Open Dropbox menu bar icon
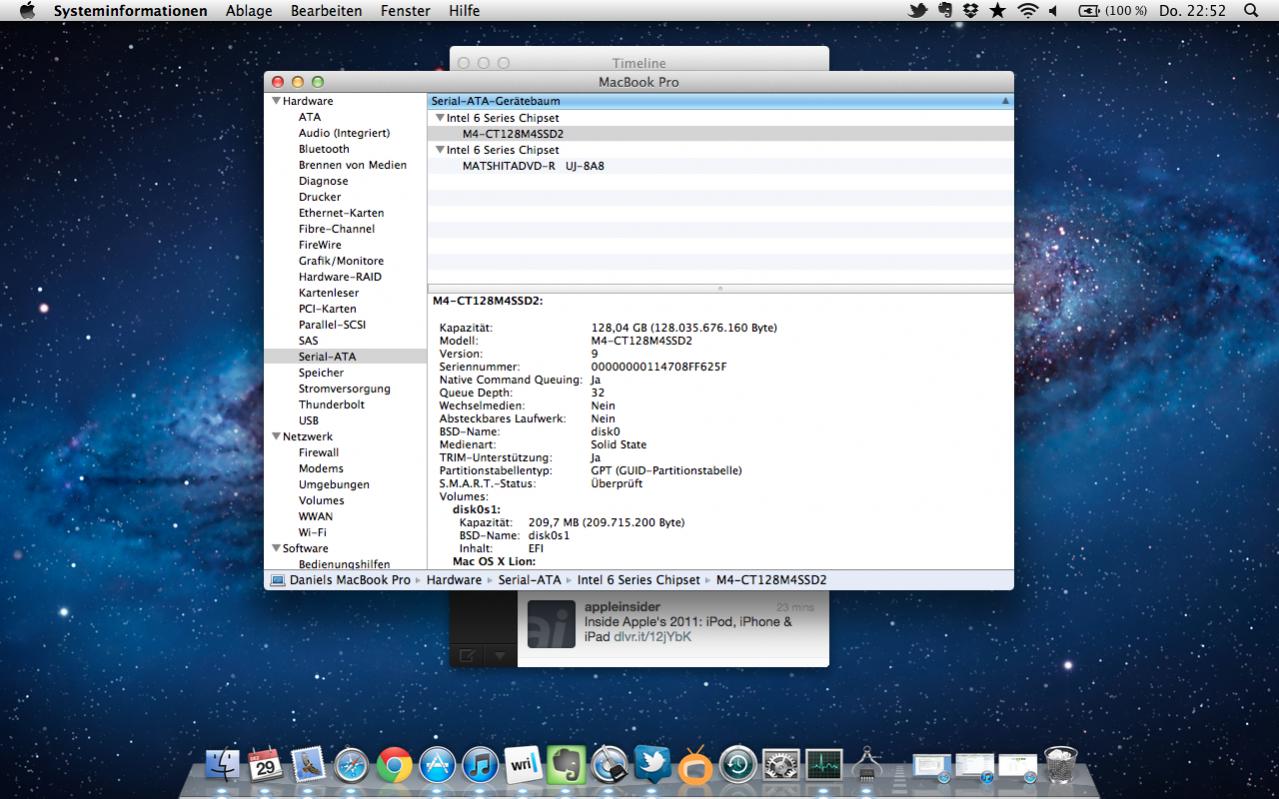Screen dimensions: 1279x799 970,11
